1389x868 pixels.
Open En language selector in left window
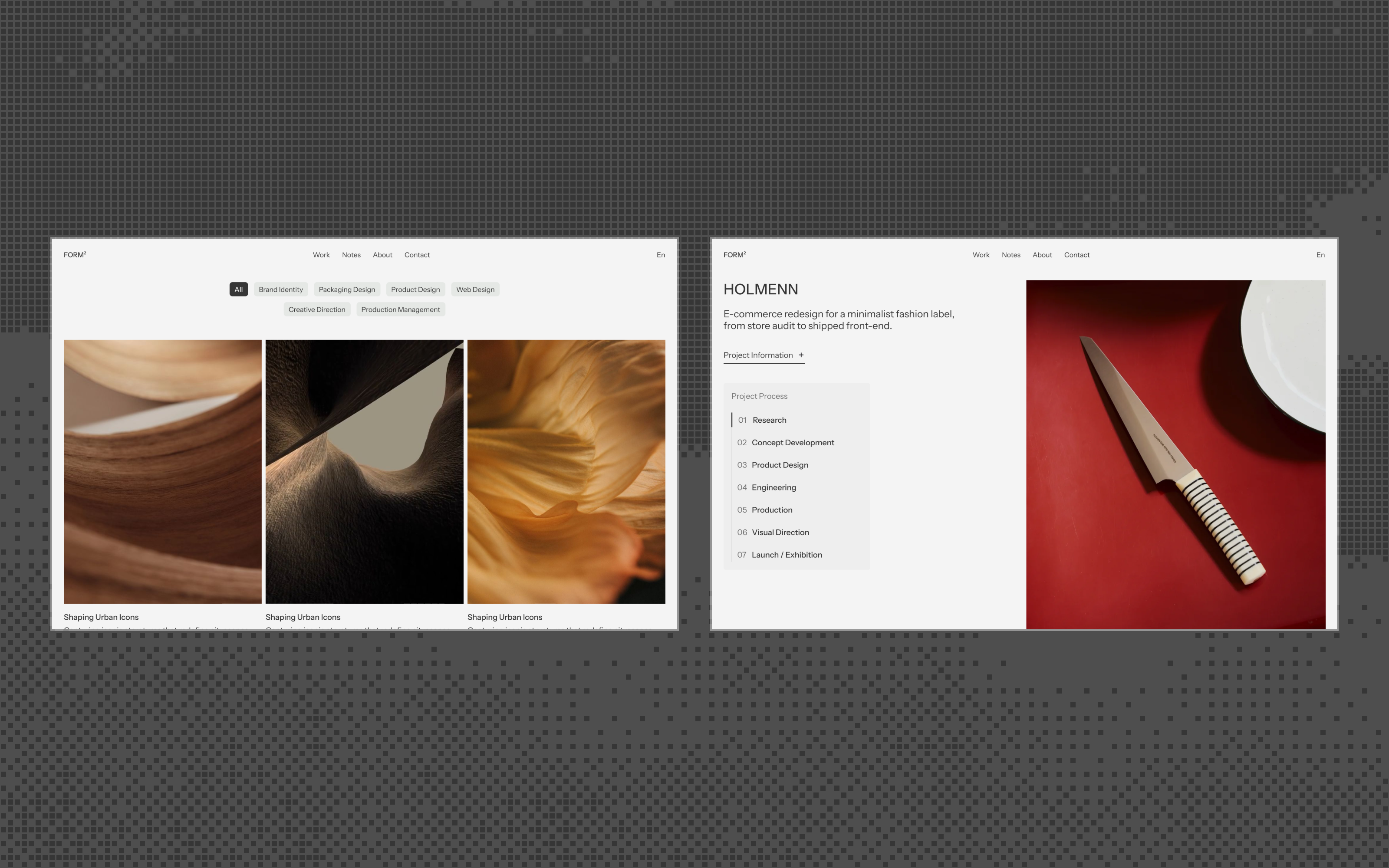pos(661,255)
